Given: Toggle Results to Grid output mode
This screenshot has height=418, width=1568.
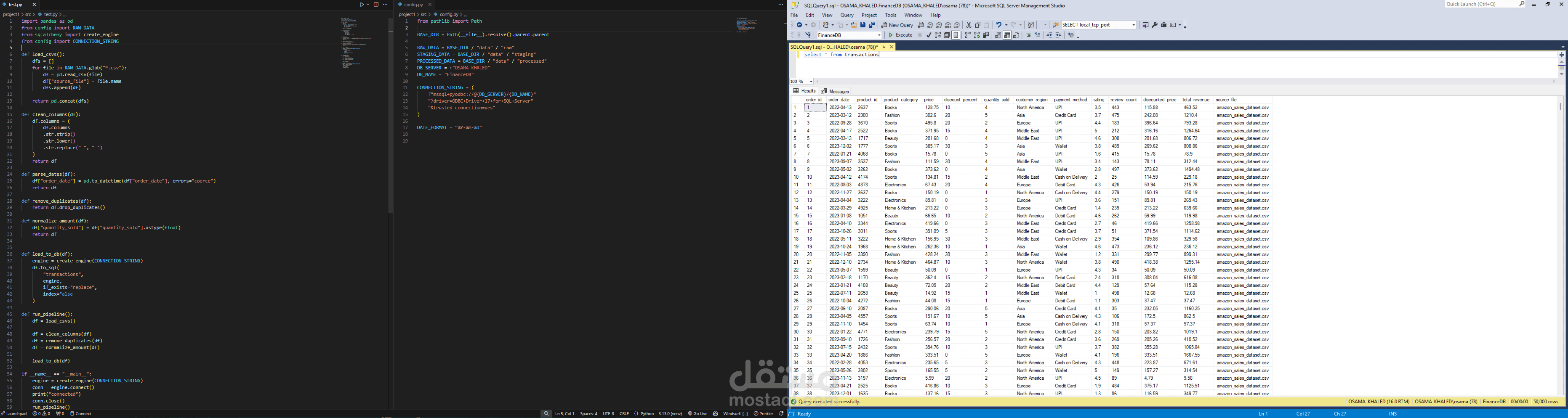Looking at the screenshot, I should [x=1007, y=34].
